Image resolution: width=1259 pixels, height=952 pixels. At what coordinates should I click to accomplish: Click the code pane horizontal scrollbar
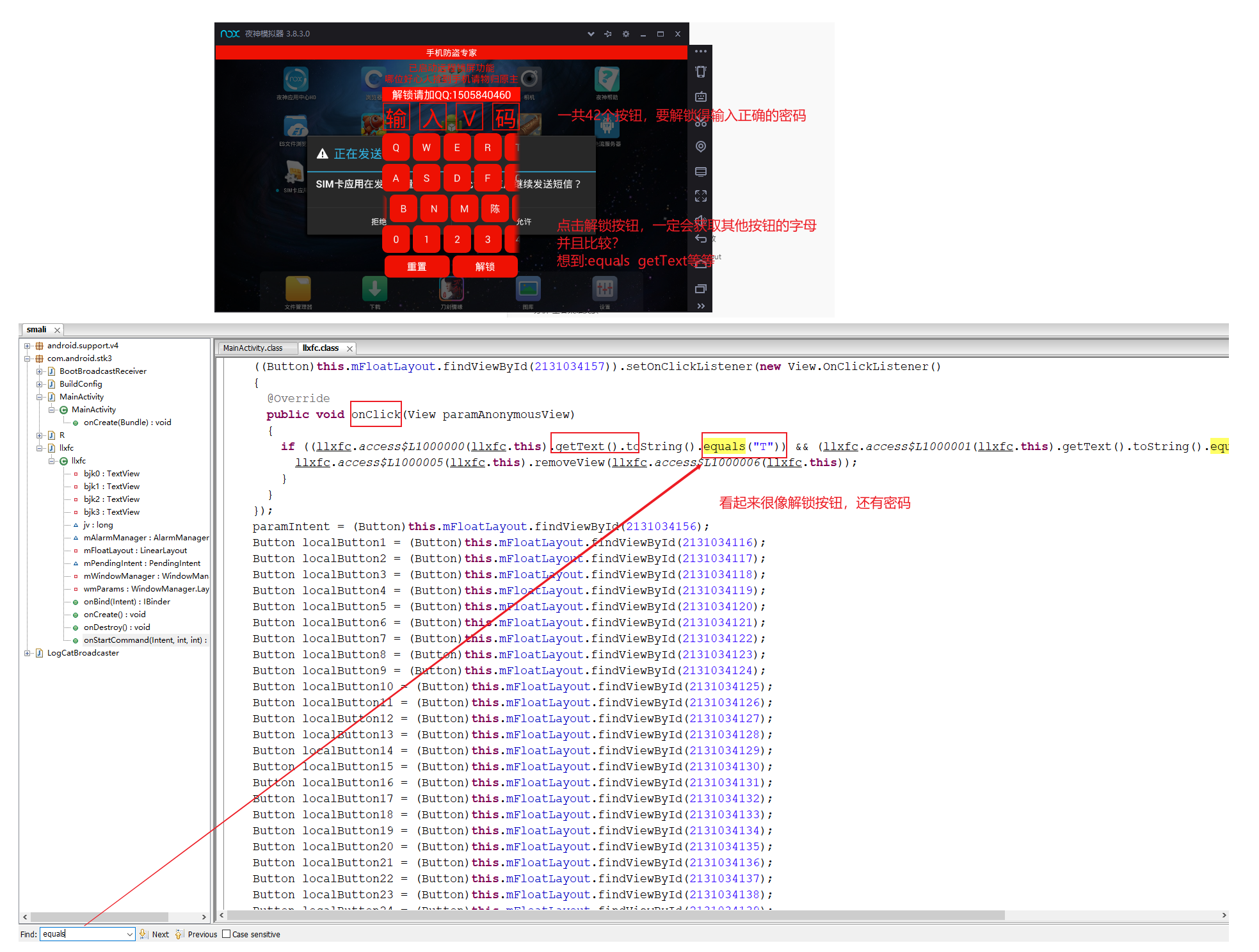pos(614,915)
